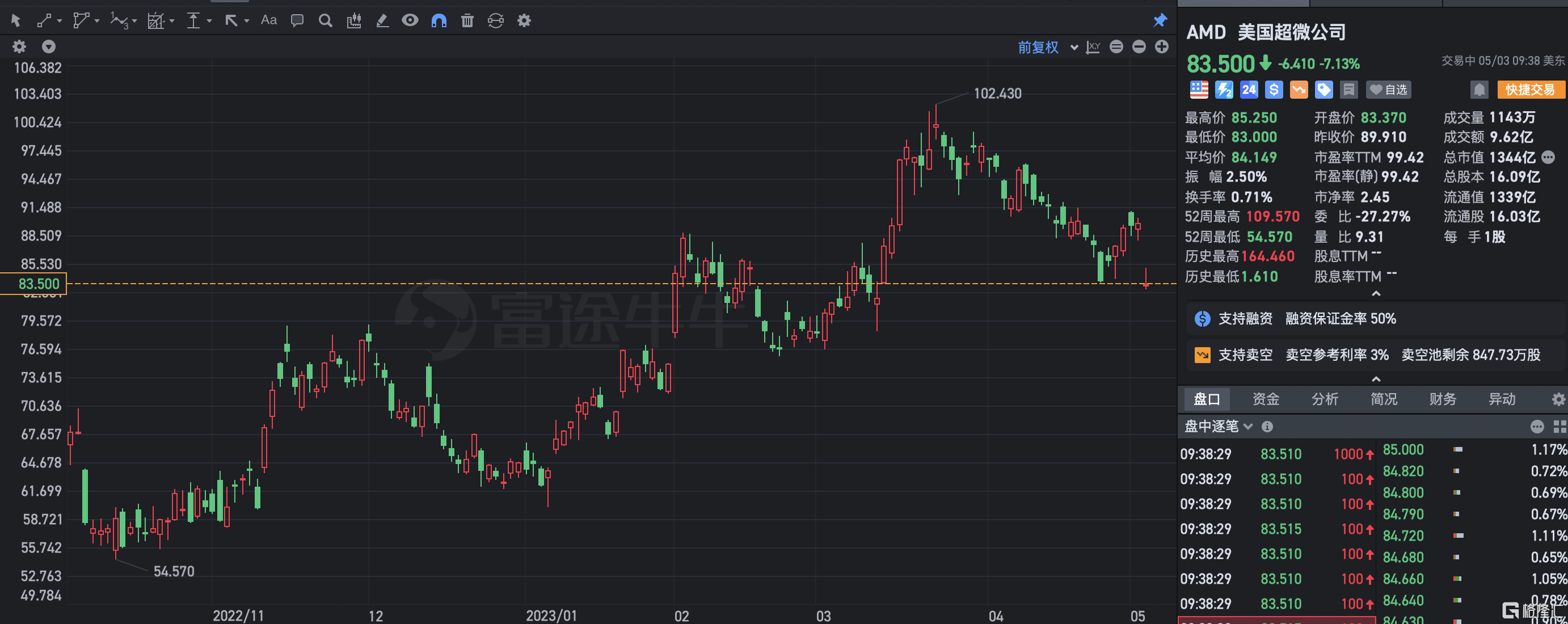Click the dollar margin icon
This screenshot has height=624, width=1568.
click(1274, 90)
